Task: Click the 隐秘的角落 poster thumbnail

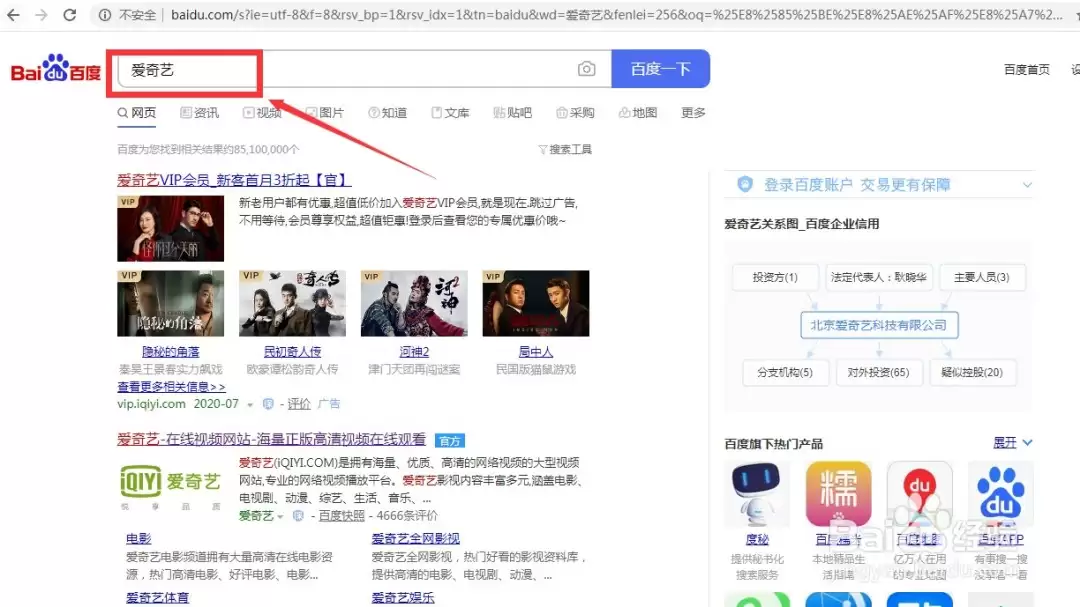Action: pyautogui.click(x=170, y=303)
